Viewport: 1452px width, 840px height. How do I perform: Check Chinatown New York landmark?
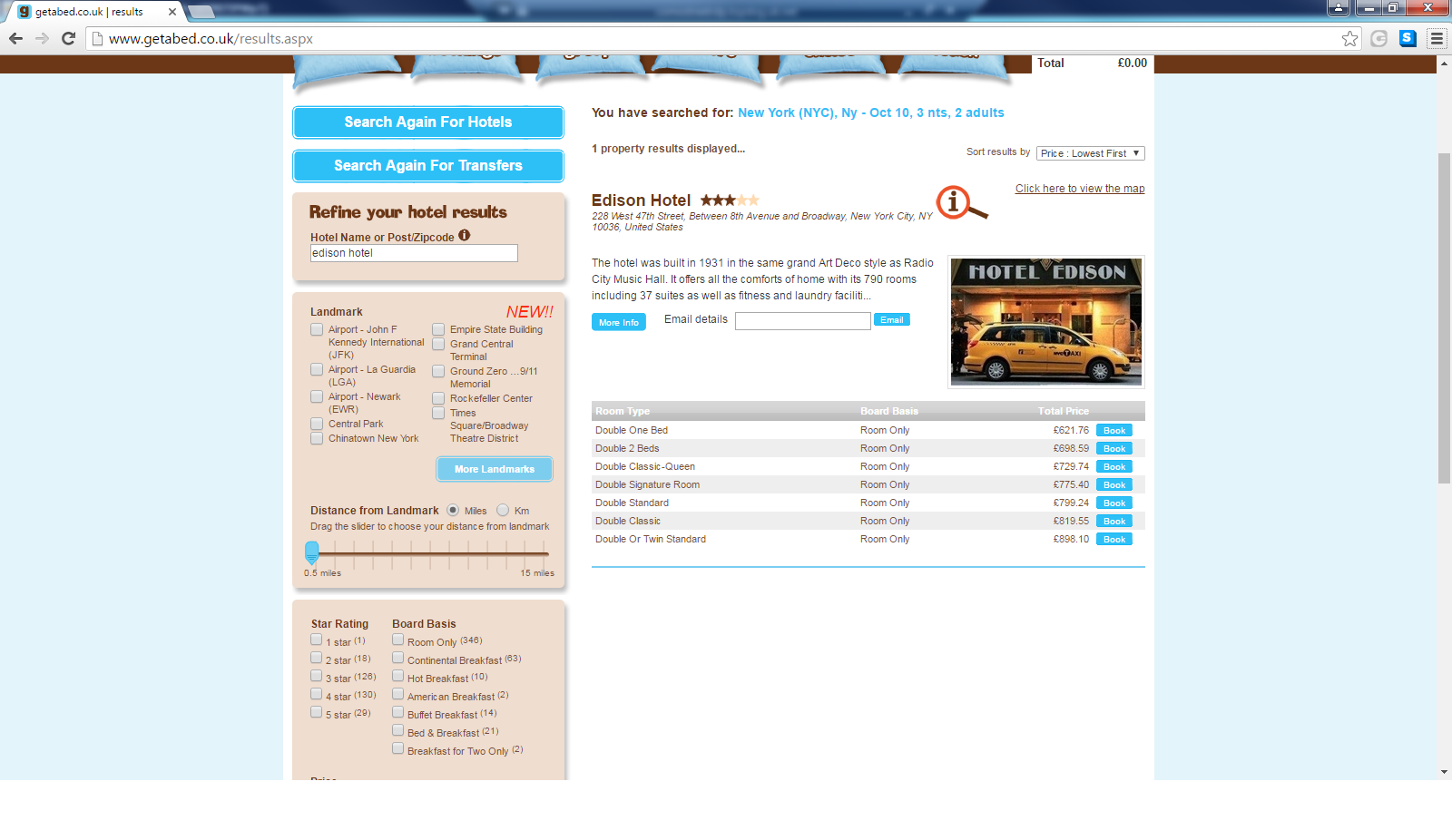pyautogui.click(x=317, y=438)
